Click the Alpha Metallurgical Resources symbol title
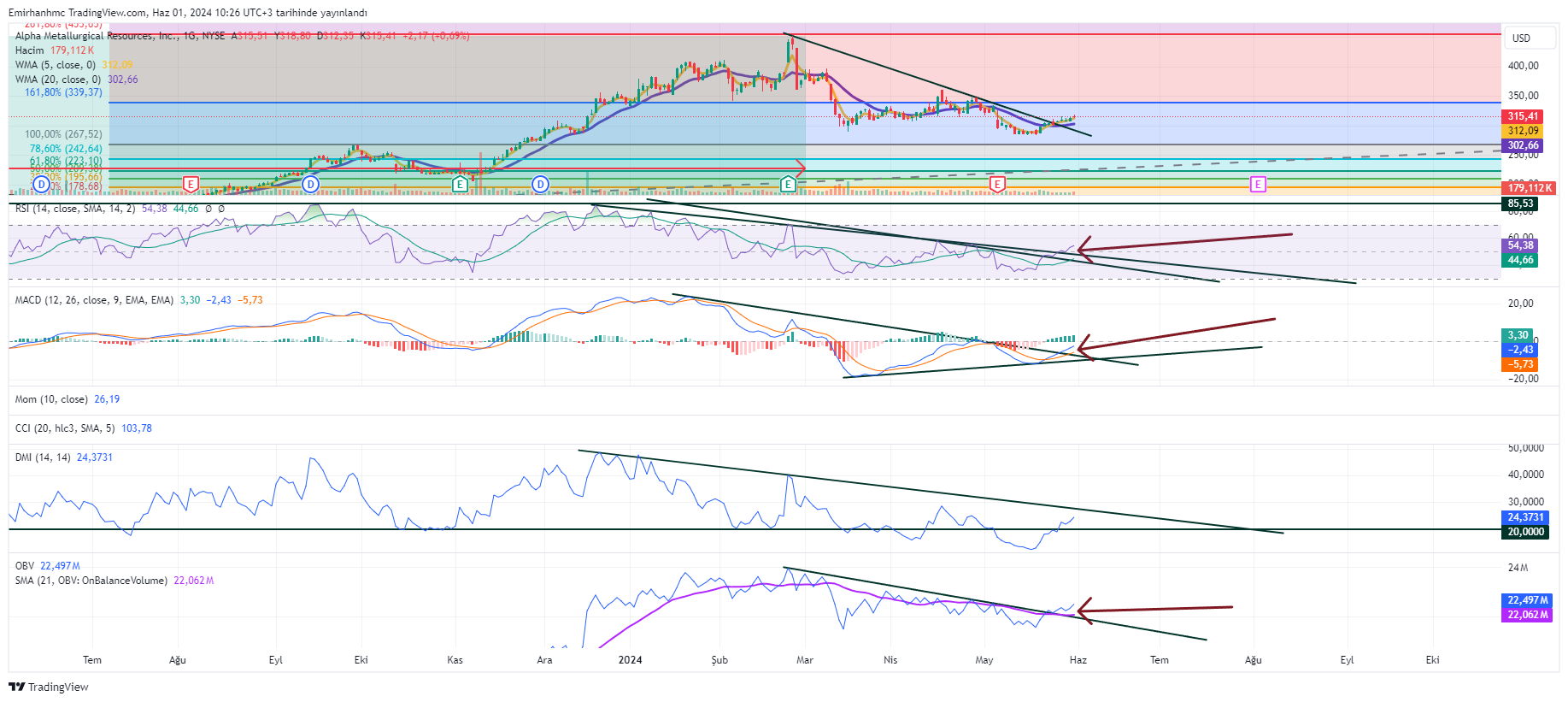The width and height of the screenshot is (1568, 702). 97,36
